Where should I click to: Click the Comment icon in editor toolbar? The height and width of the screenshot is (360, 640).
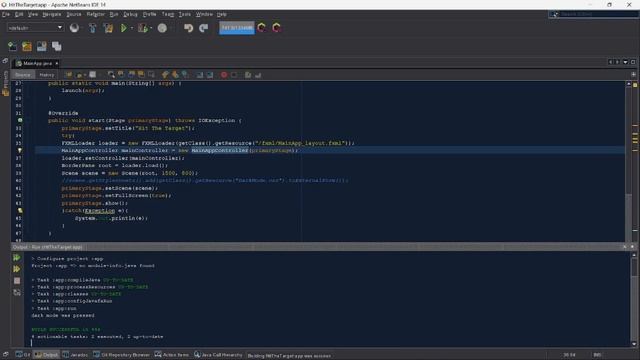[248, 75]
